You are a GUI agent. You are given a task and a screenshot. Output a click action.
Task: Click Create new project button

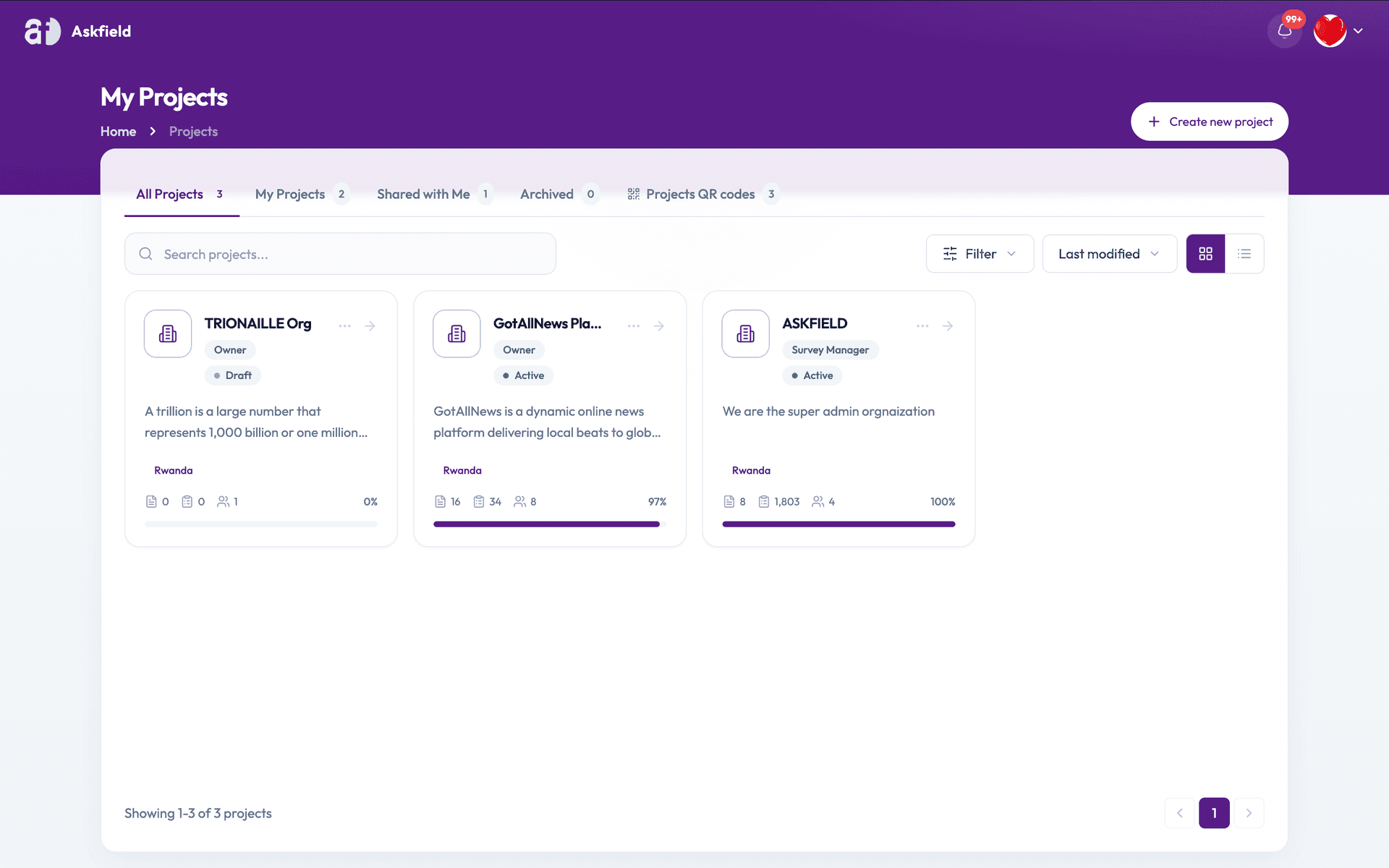pyautogui.click(x=1210, y=122)
